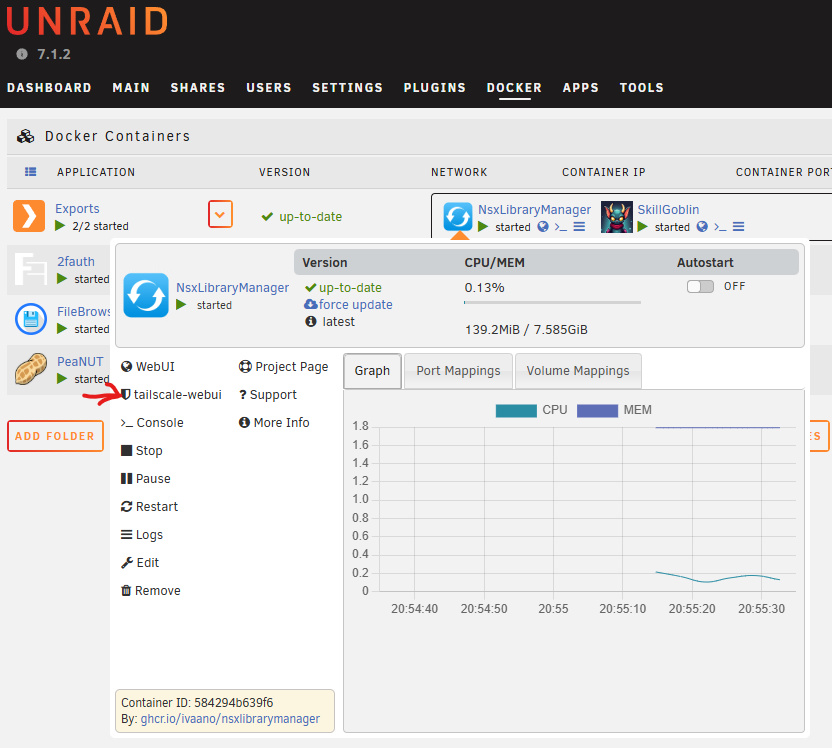Open Tools navigation item

point(642,88)
